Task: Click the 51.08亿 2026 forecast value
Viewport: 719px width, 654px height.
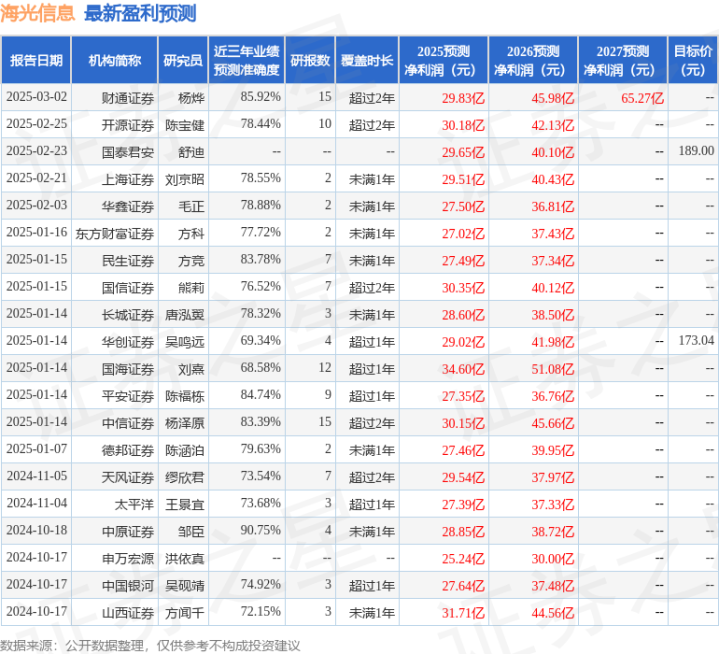Action: 553,369
